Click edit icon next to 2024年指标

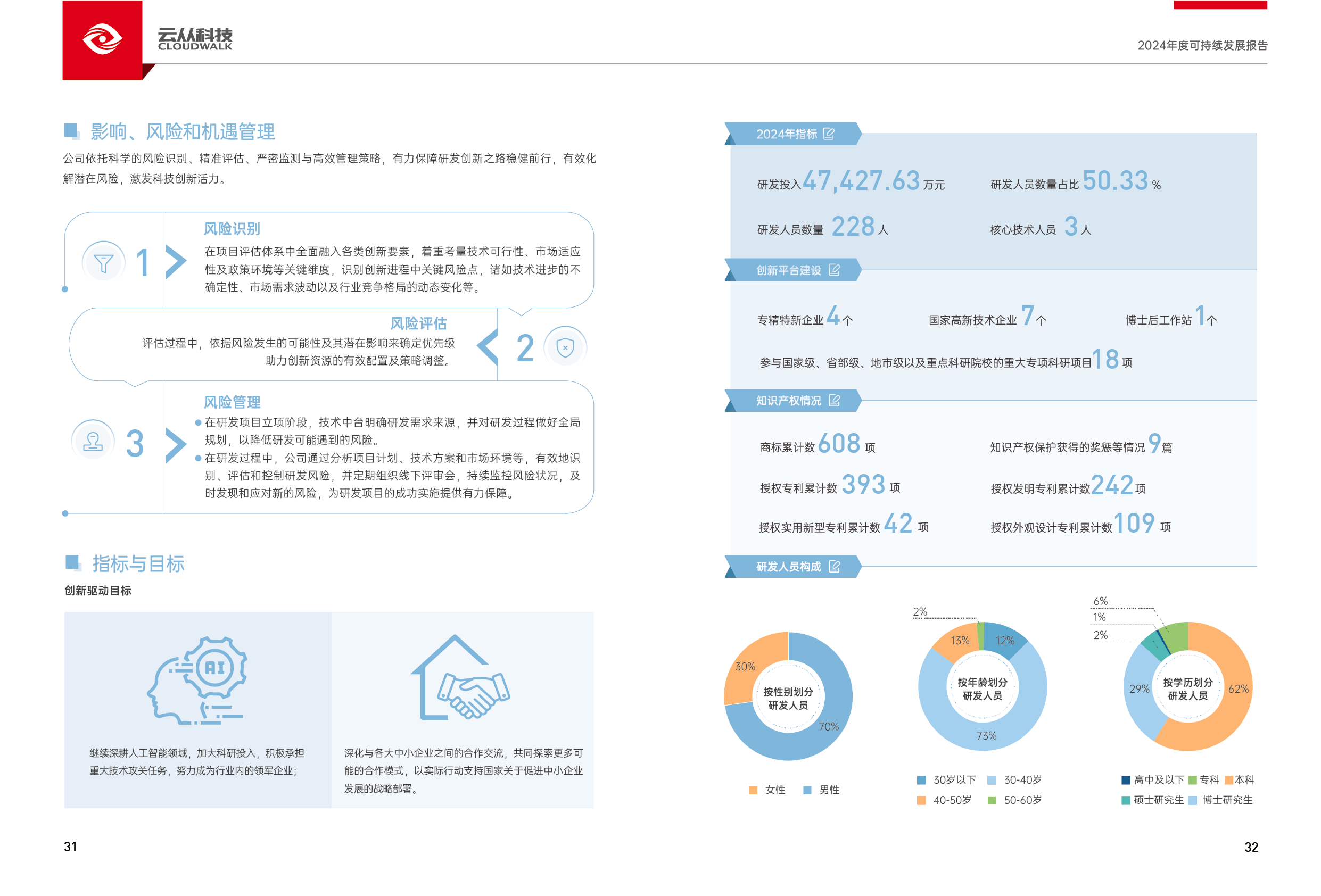(x=829, y=134)
